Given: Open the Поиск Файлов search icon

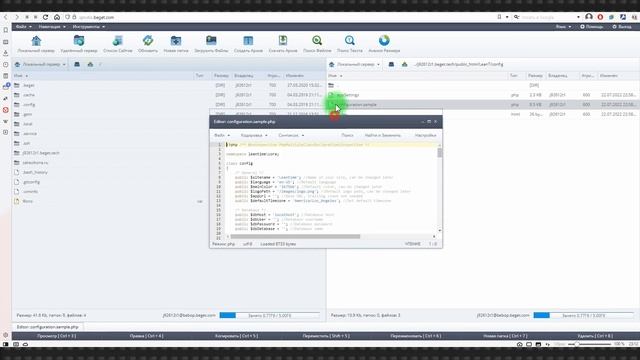Looking at the screenshot, I should tap(317, 41).
